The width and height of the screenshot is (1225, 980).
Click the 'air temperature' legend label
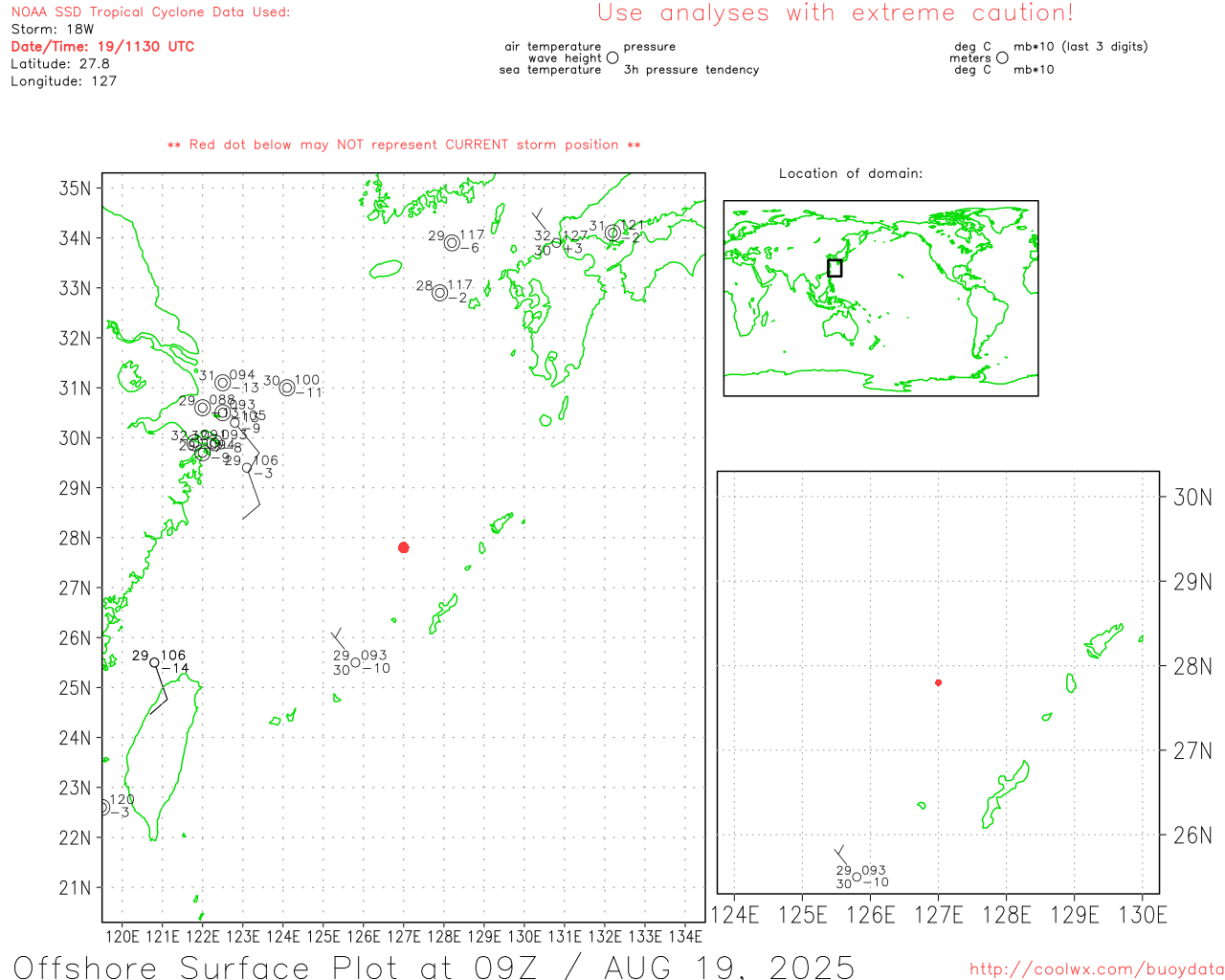[553, 47]
